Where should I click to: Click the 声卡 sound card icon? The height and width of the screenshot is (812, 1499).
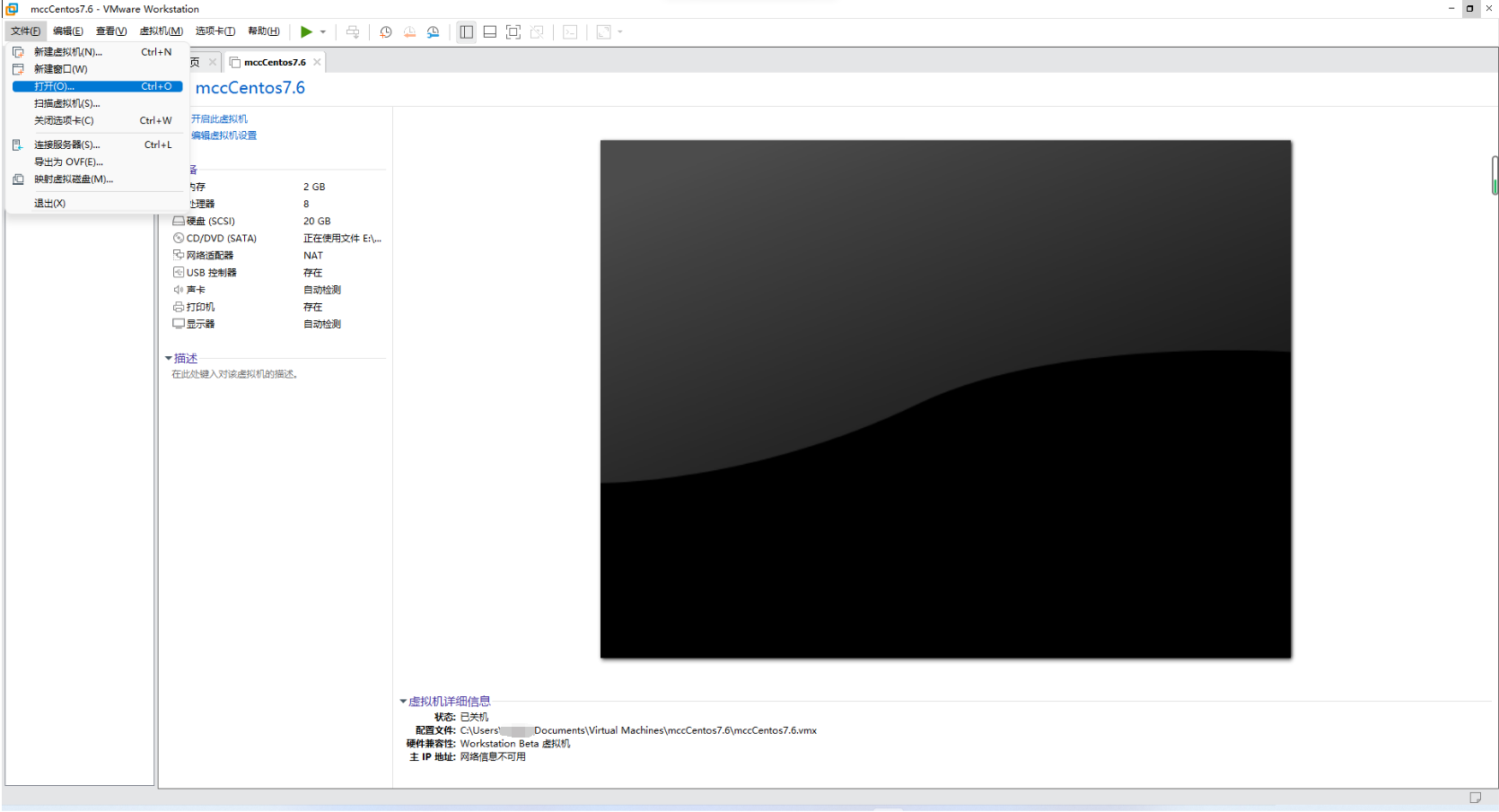tap(179, 290)
